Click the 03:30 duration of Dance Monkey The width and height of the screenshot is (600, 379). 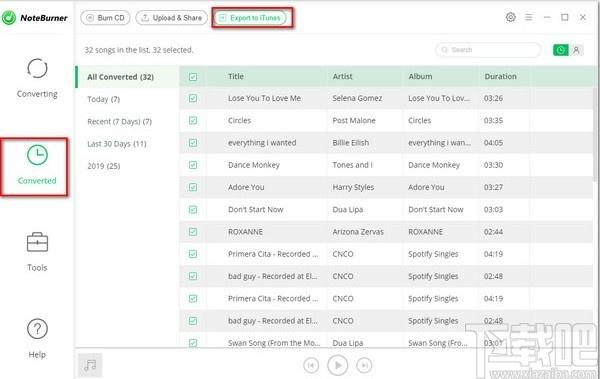click(493, 165)
